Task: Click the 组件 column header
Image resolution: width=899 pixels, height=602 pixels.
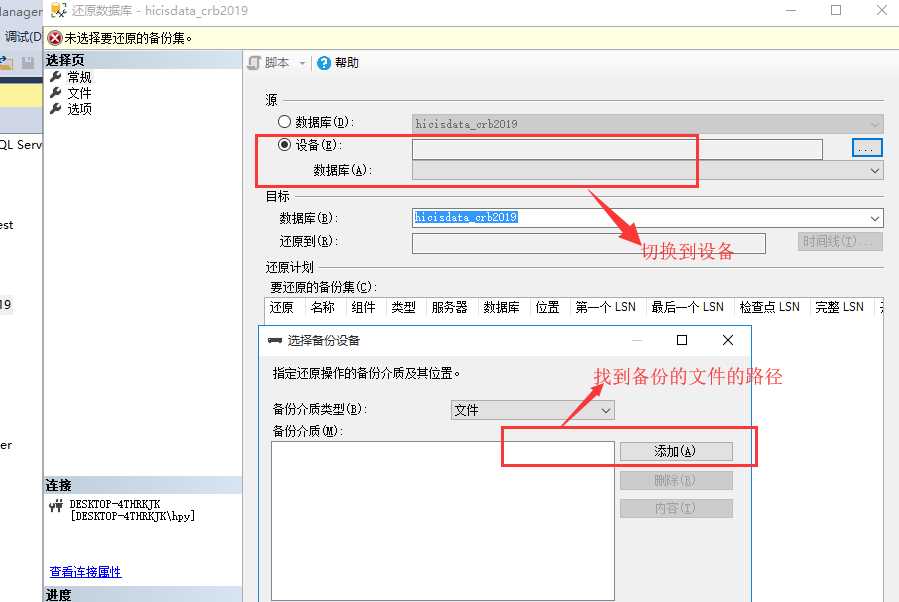Action: tap(363, 307)
